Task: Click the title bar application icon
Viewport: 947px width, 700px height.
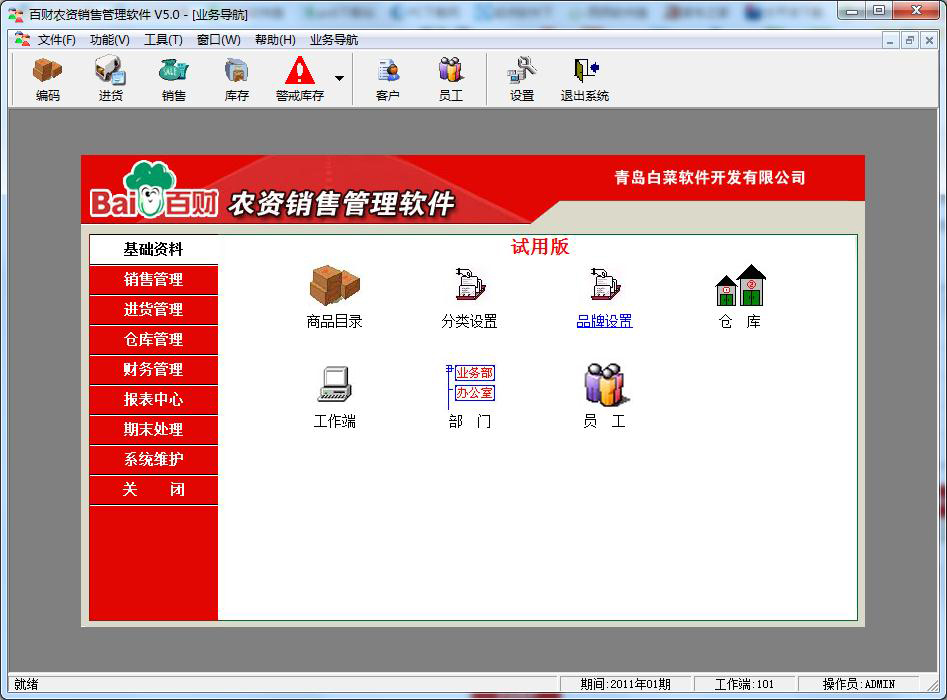Action: (16, 14)
